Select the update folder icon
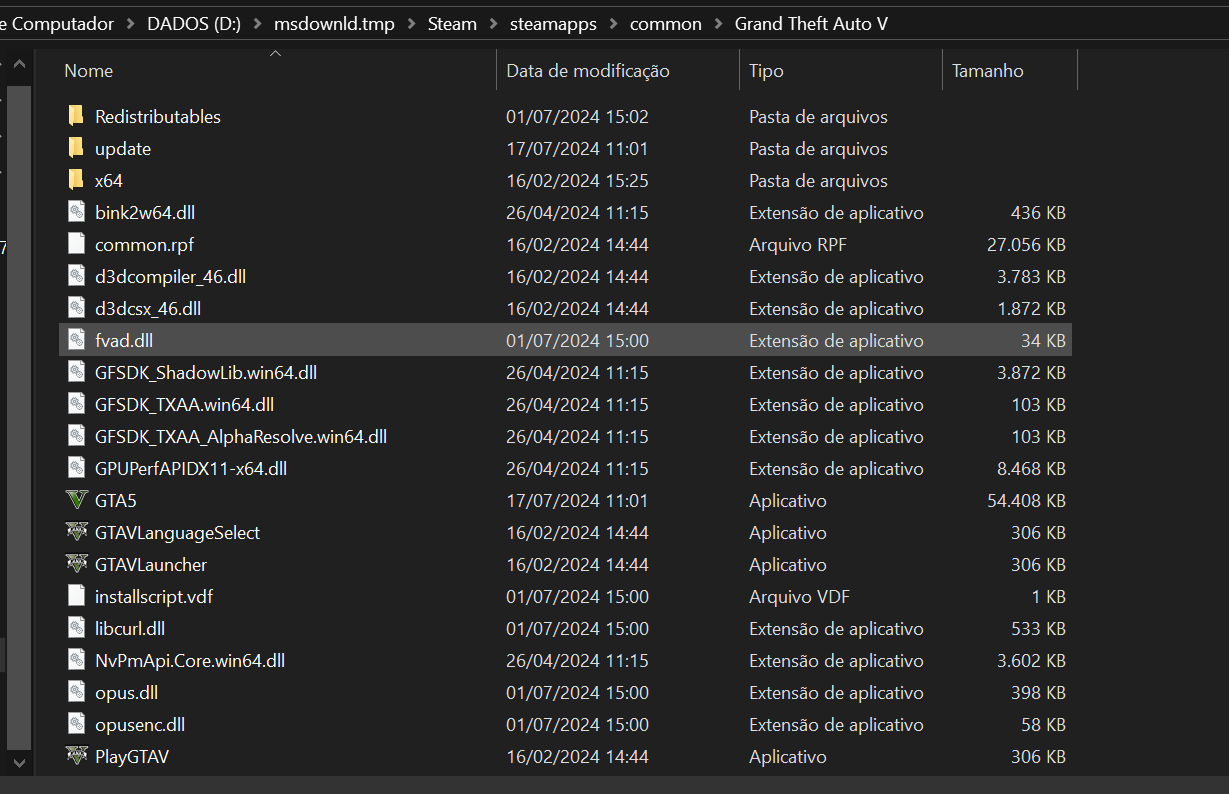Image resolution: width=1229 pixels, height=794 pixels. [77, 148]
